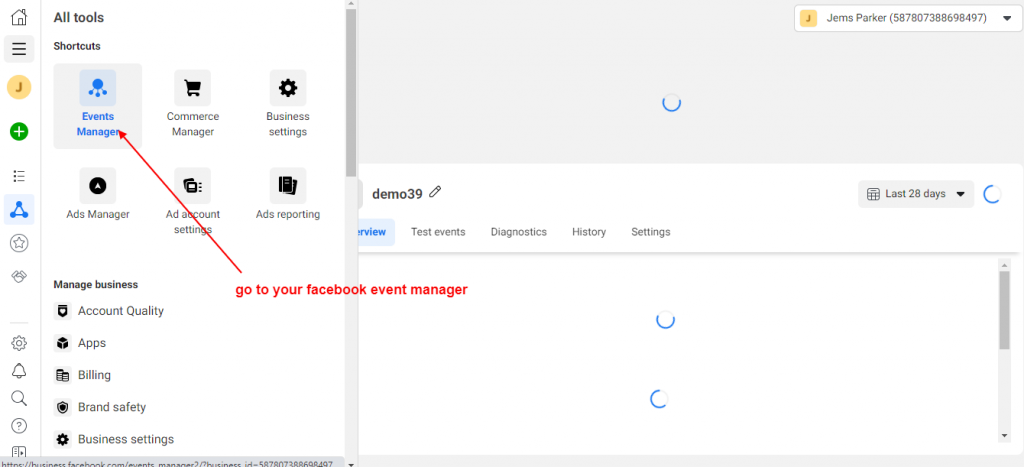Open the handshake partner integrations icon
The width and height of the screenshot is (1024, 467).
pos(19,276)
